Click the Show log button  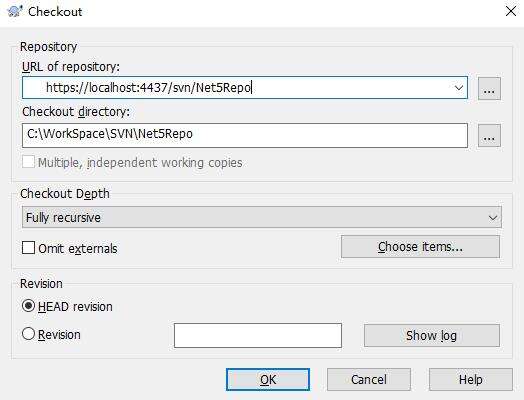(432, 335)
